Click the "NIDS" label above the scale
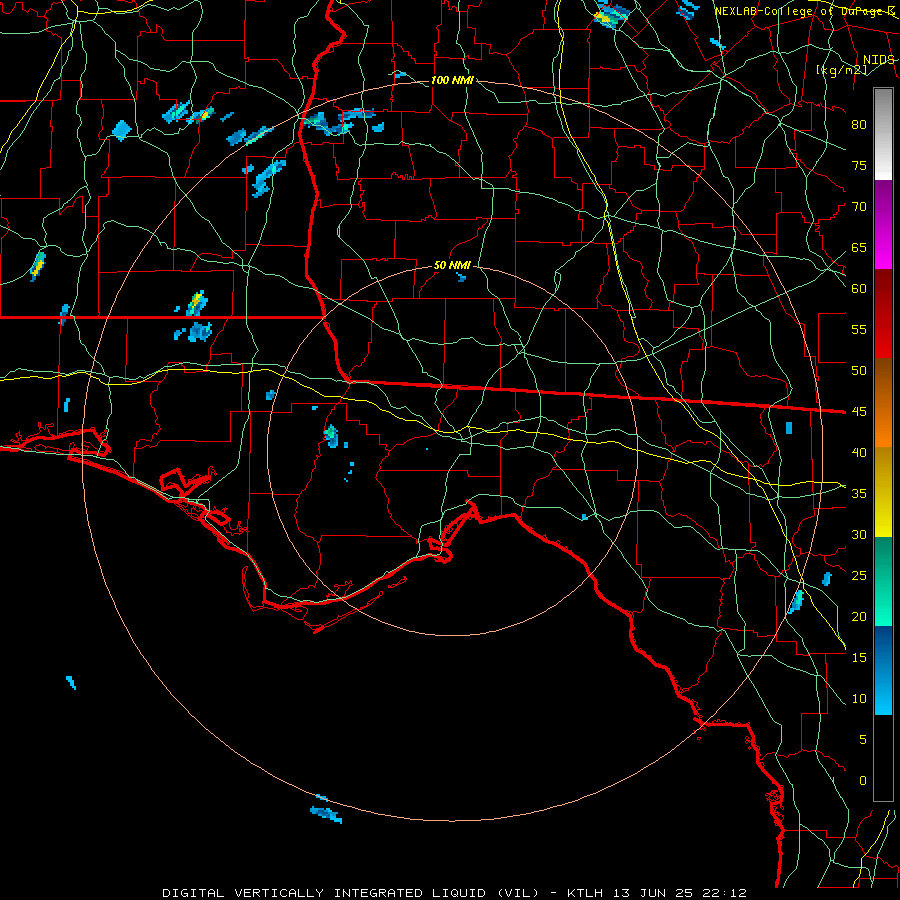900x900 pixels. [878, 60]
